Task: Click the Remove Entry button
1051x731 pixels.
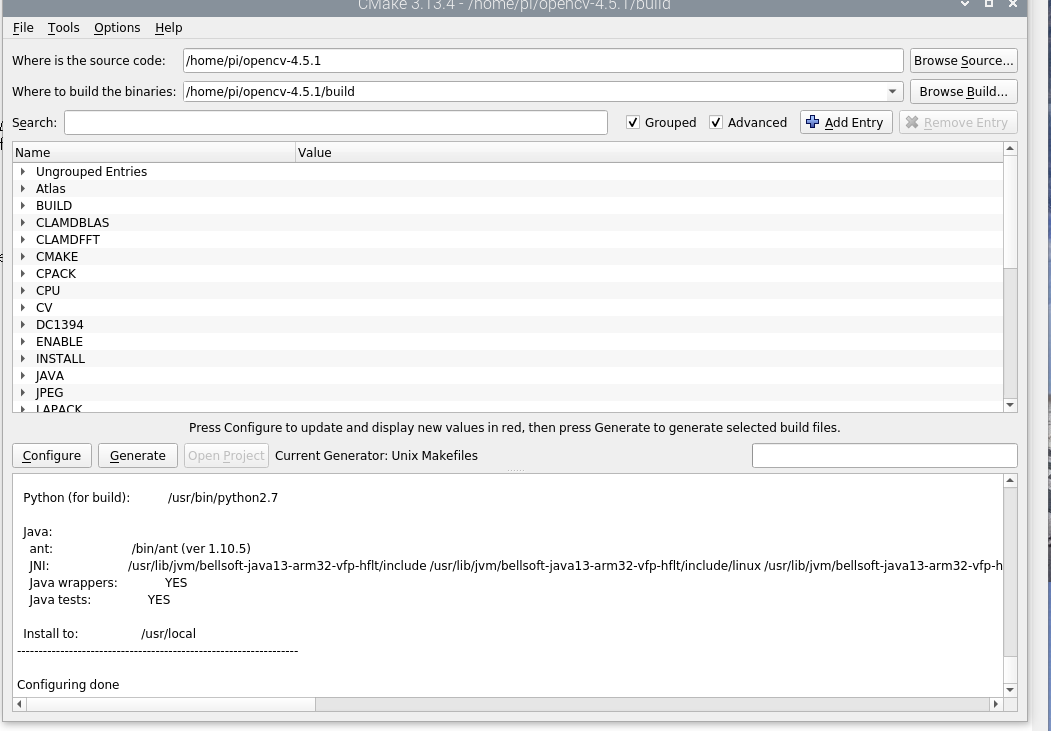Action: tap(958, 122)
